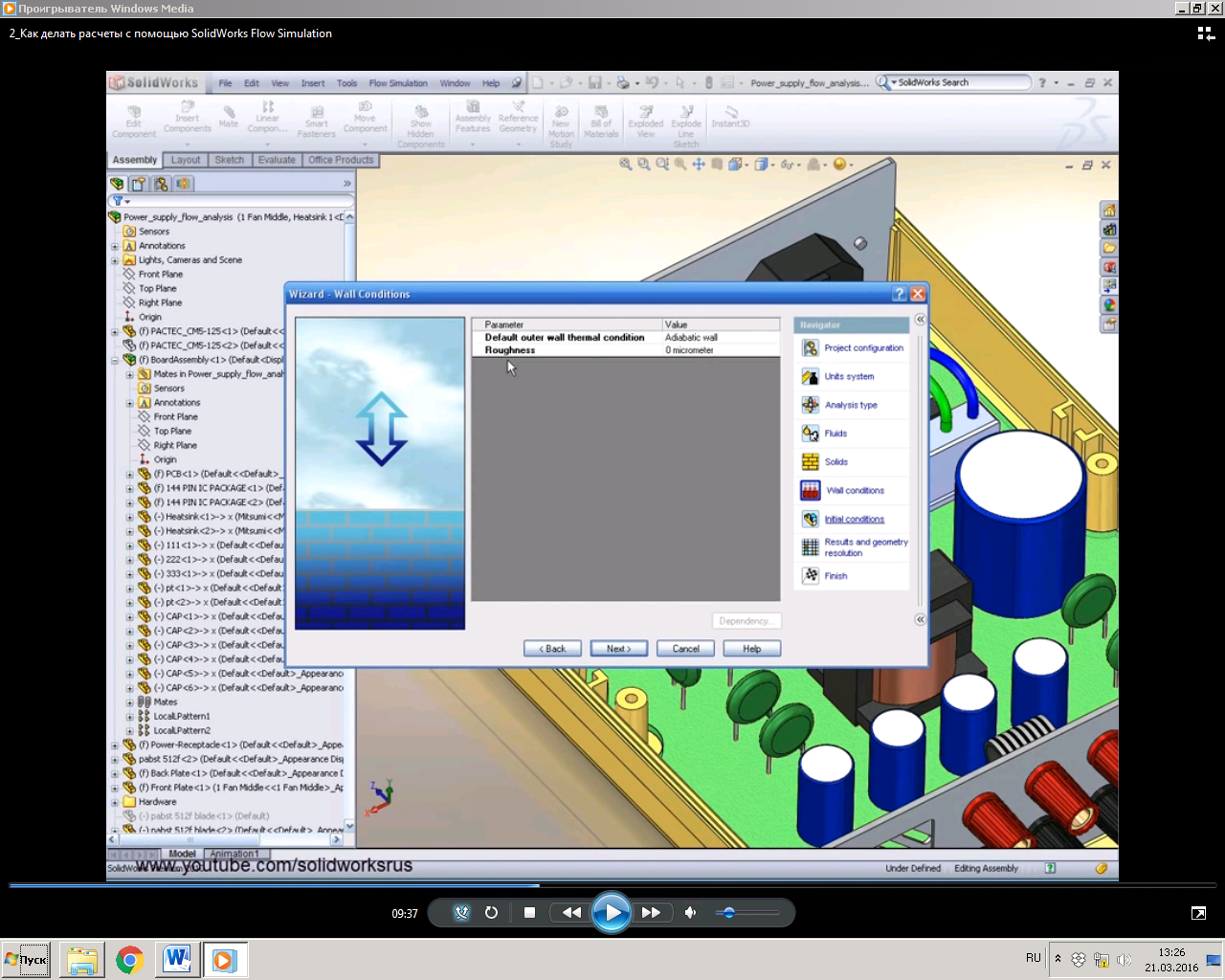Expand the CAP<1> tree node
Screen dimensions: 1225x980
130,616
